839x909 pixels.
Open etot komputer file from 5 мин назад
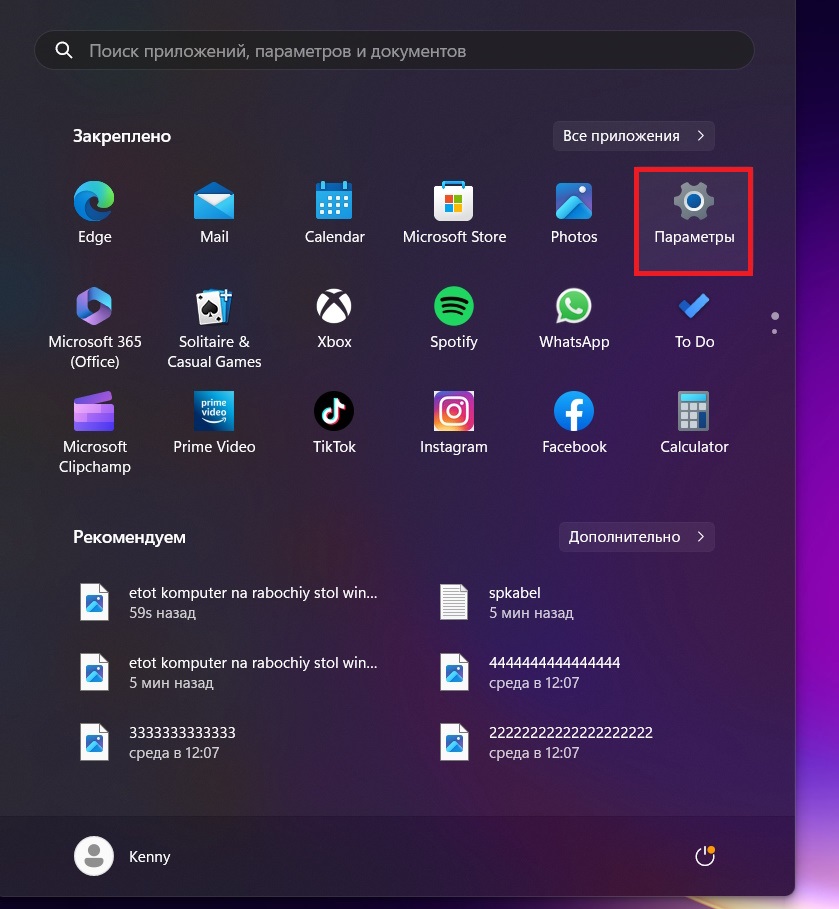pos(229,672)
